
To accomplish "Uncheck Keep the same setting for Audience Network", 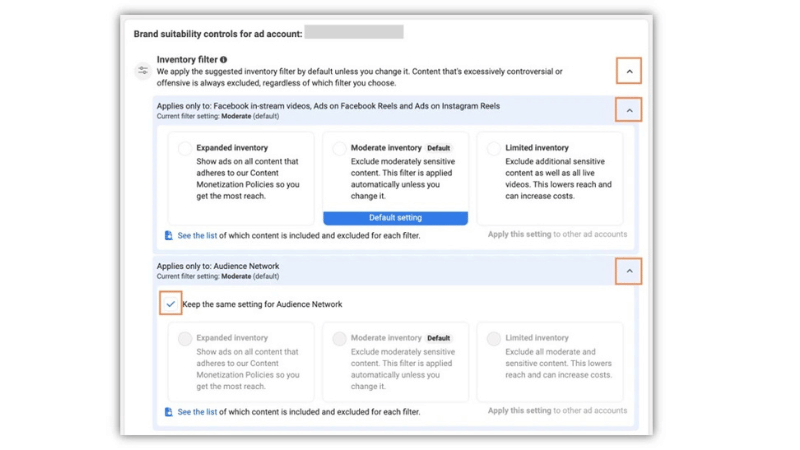I will point(171,304).
